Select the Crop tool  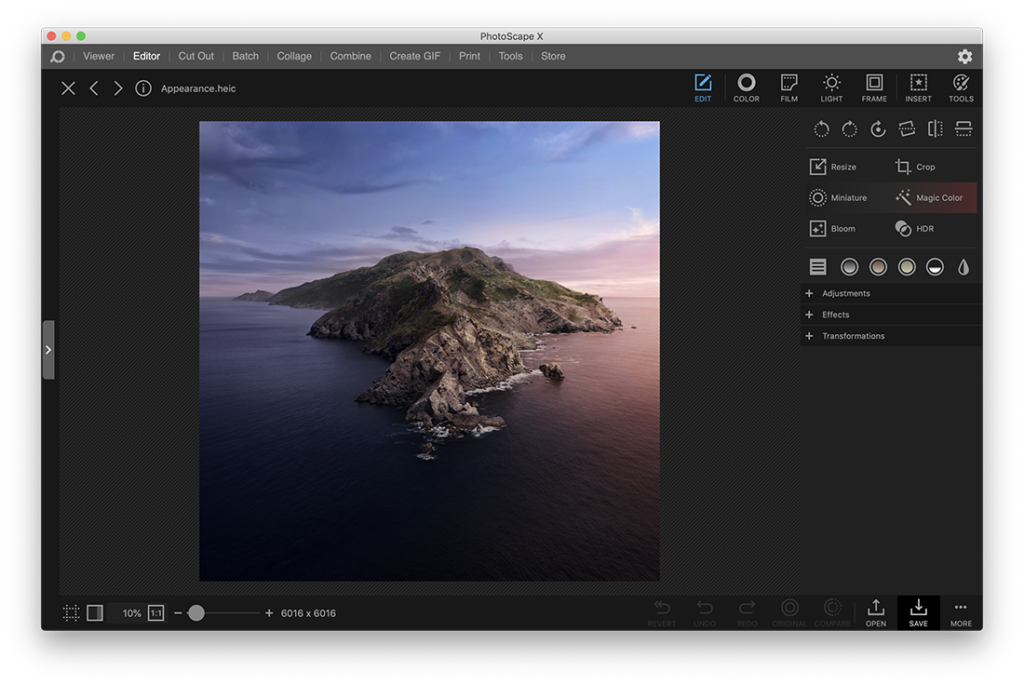(915, 167)
